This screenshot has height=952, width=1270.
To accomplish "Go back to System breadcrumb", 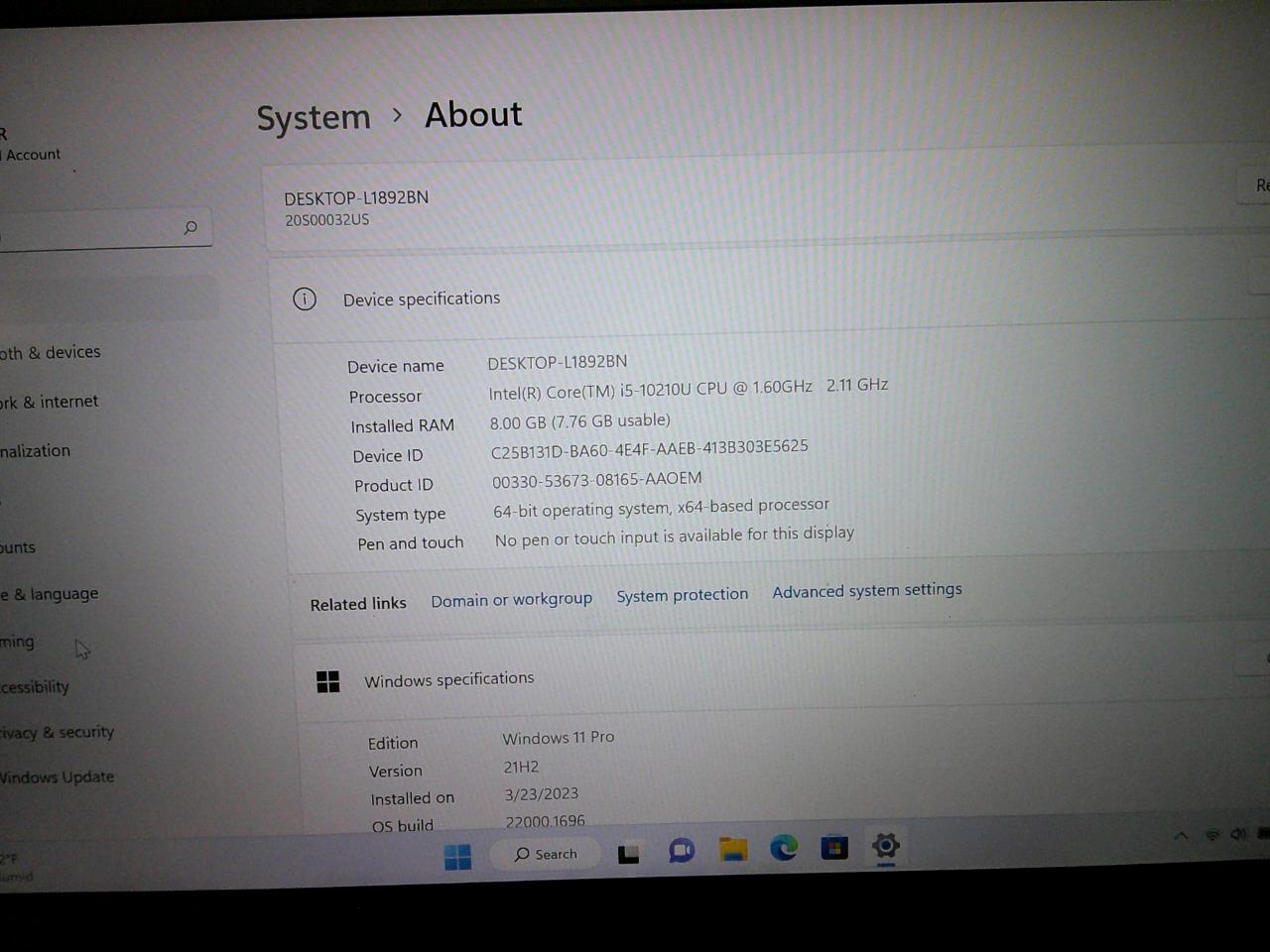I will click(314, 118).
